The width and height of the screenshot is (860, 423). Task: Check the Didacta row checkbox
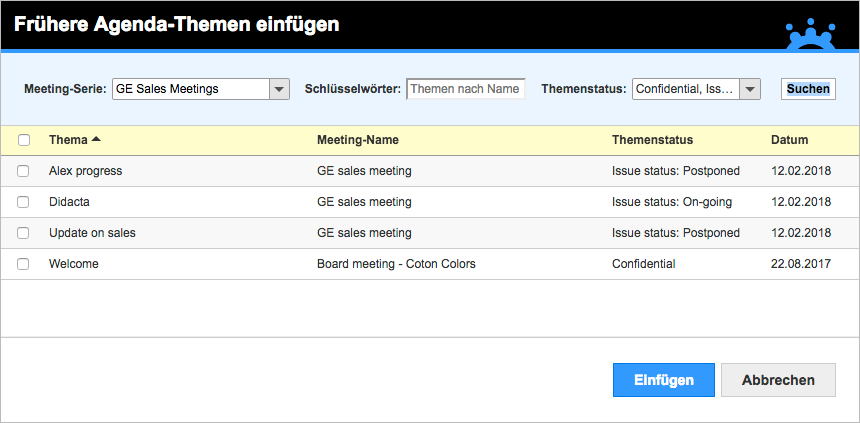coord(23,202)
